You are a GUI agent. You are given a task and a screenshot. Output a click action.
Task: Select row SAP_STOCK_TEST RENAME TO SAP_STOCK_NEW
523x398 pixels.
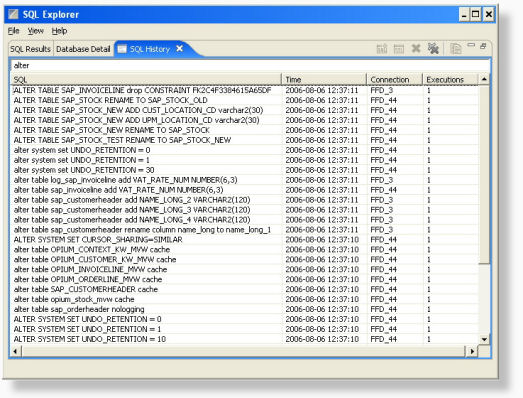coord(245,140)
